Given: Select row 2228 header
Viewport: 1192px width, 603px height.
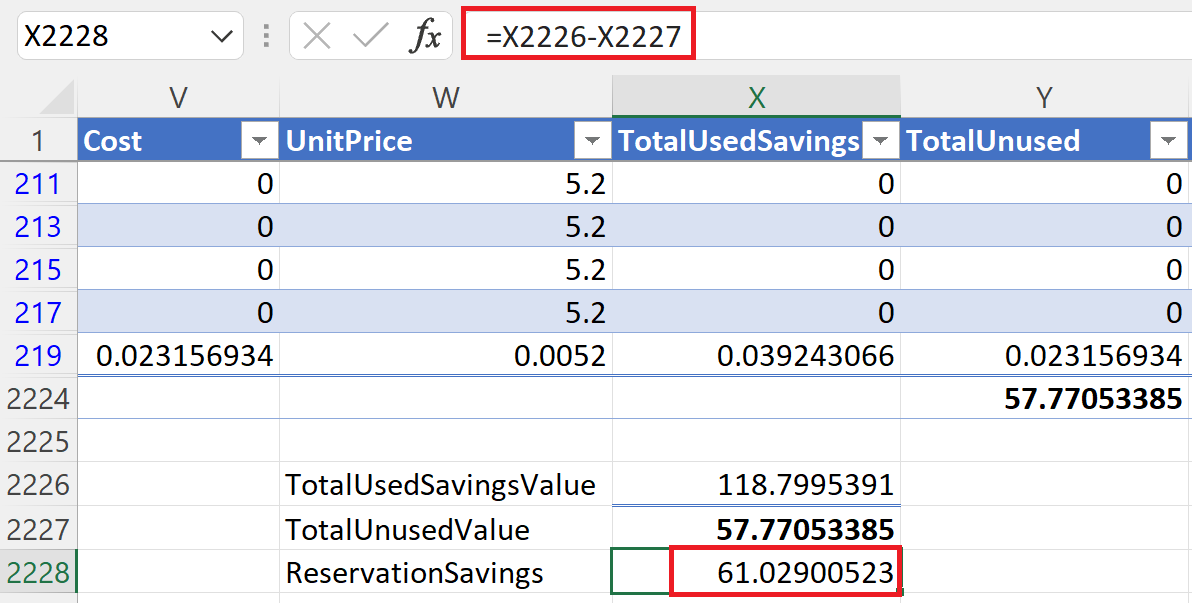Looking at the screenshot, I should coord(38,572).
